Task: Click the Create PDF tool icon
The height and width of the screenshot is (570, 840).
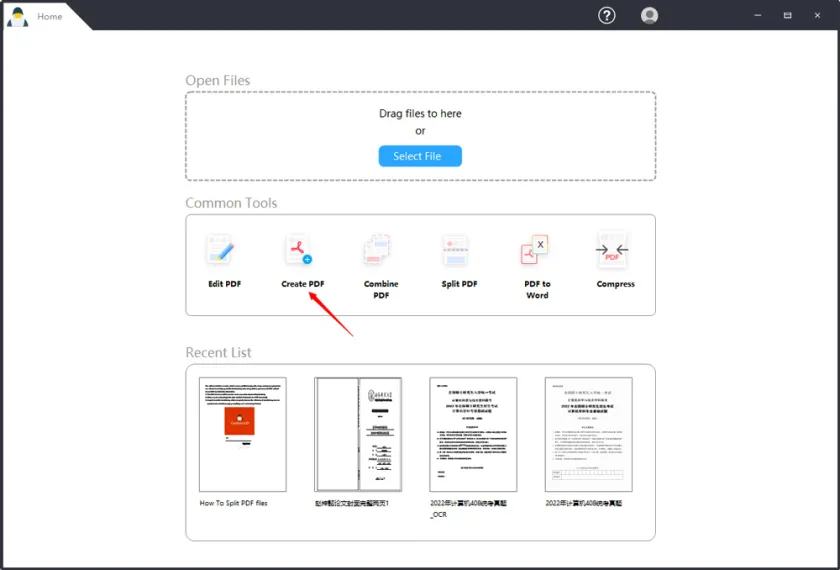Action: [299, 250]
